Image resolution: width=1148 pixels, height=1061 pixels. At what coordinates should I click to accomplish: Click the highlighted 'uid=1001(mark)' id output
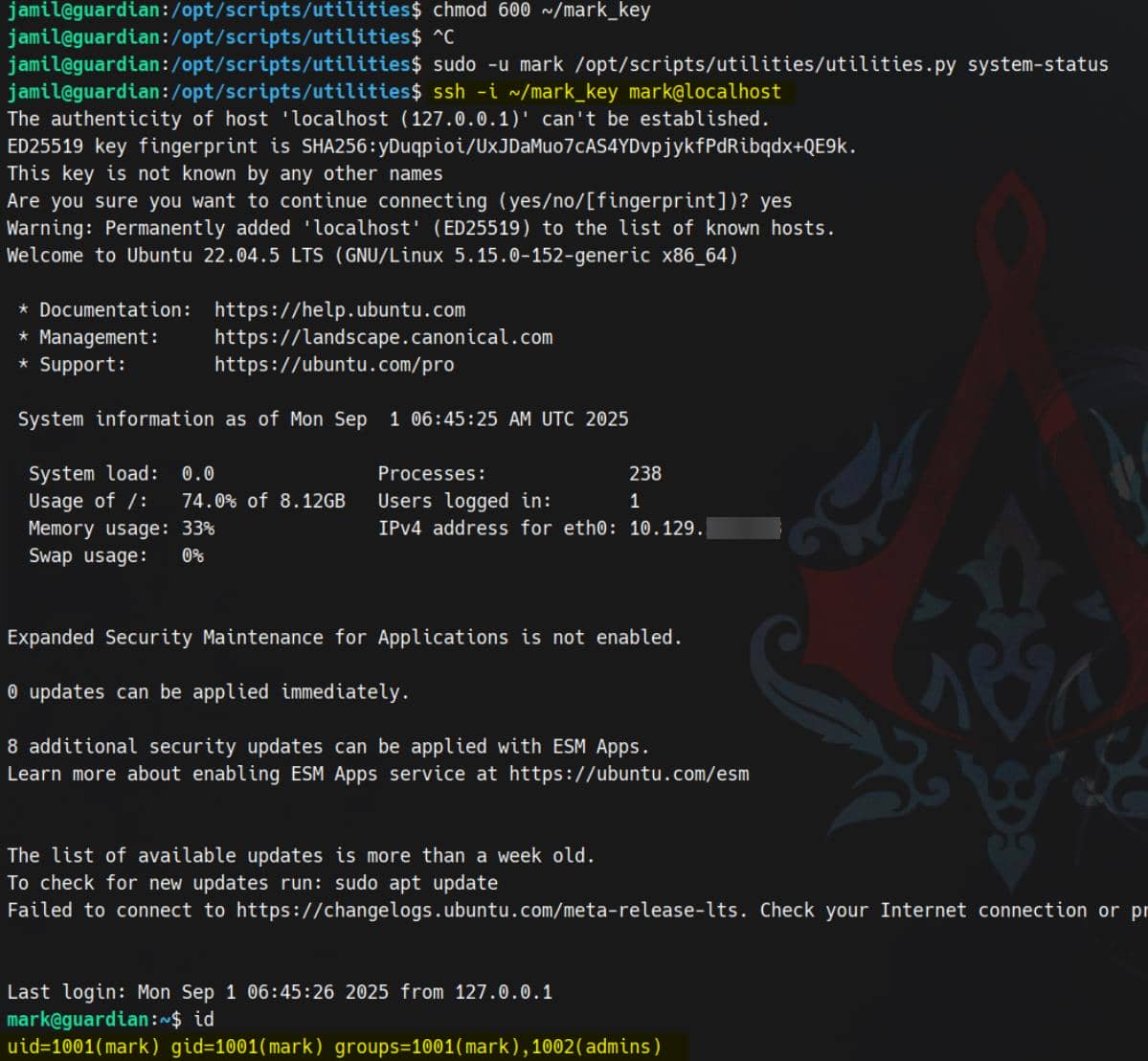(x=334, y=1047)
